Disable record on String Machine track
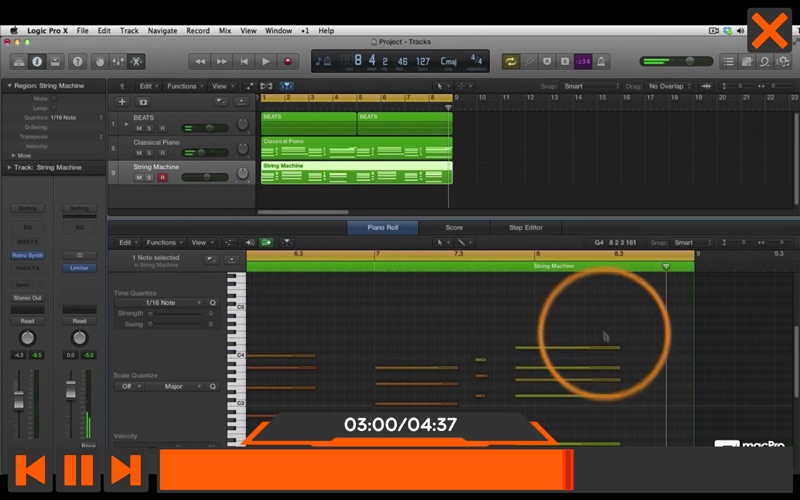The width and height of the screenshot is (800, 500). click(x=162, y=178)
